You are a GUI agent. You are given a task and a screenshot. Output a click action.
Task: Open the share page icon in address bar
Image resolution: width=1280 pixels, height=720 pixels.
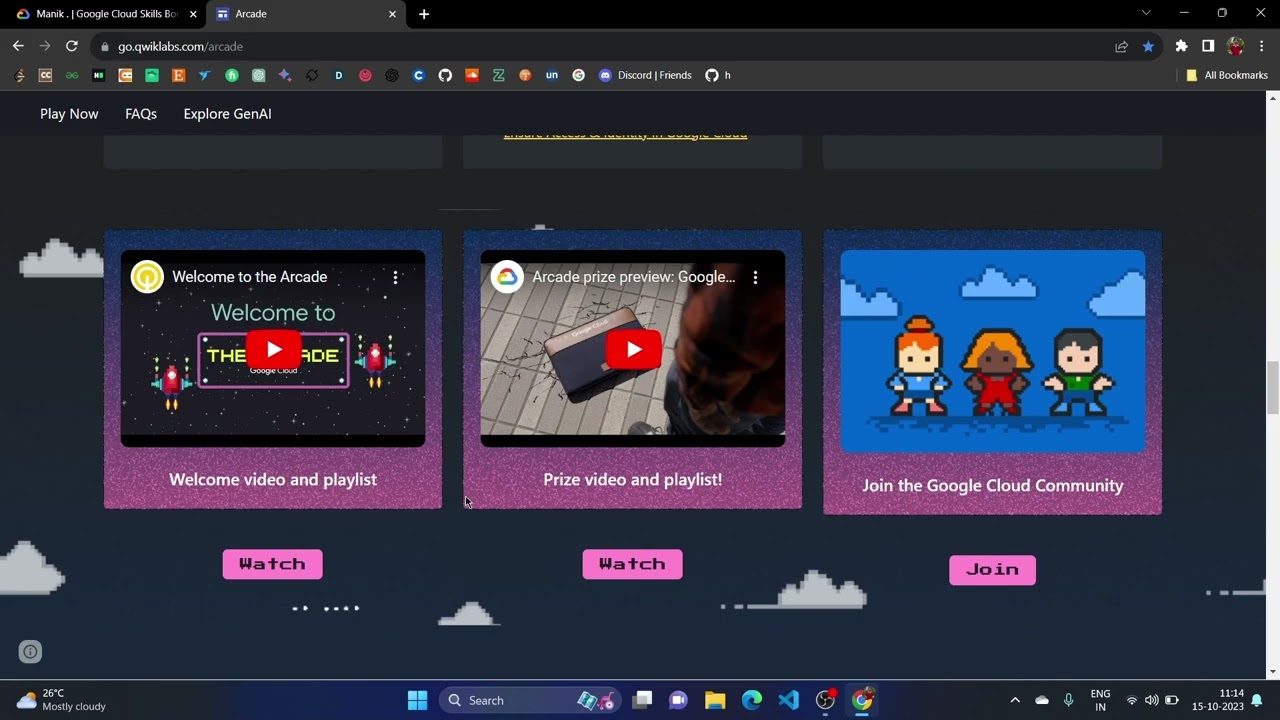[x=1122, y=46]
